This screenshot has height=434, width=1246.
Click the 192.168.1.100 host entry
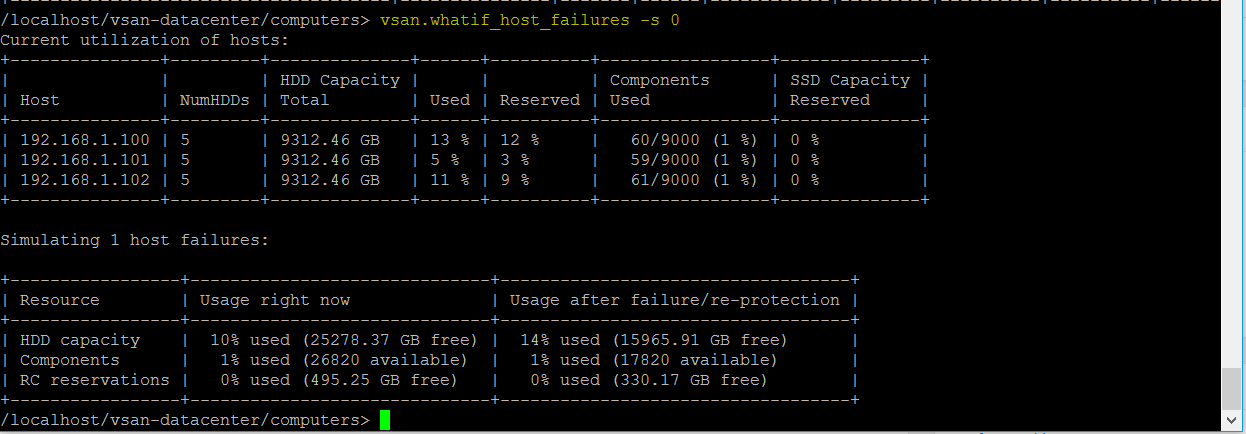[x=85, y=140]
